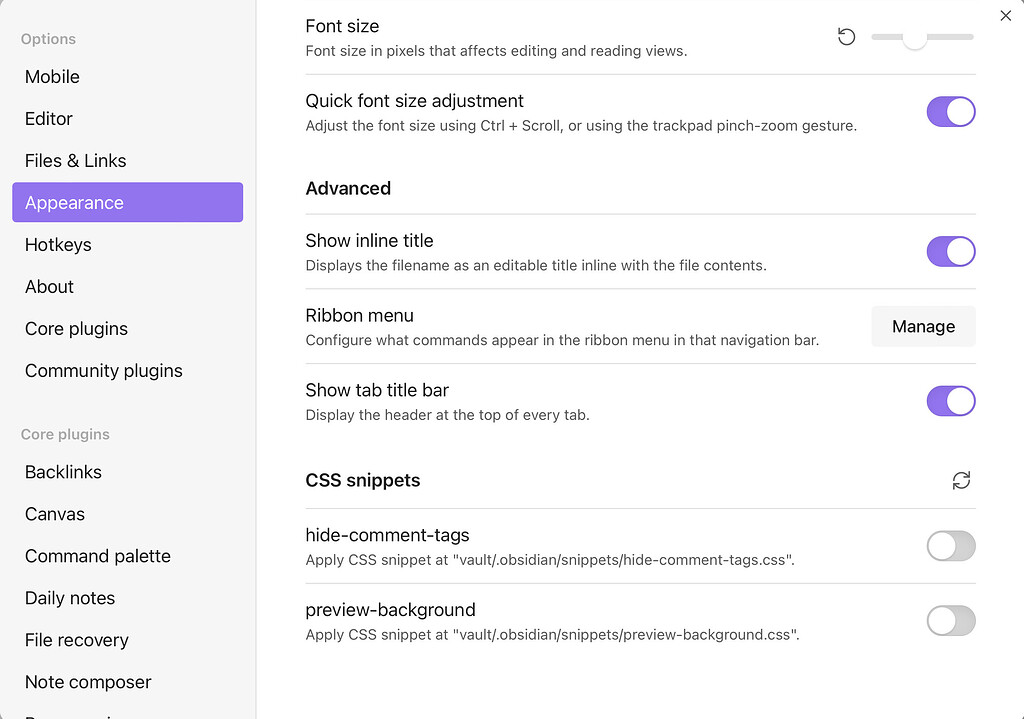Open Files & Links settings

click(x=76, y=161)
